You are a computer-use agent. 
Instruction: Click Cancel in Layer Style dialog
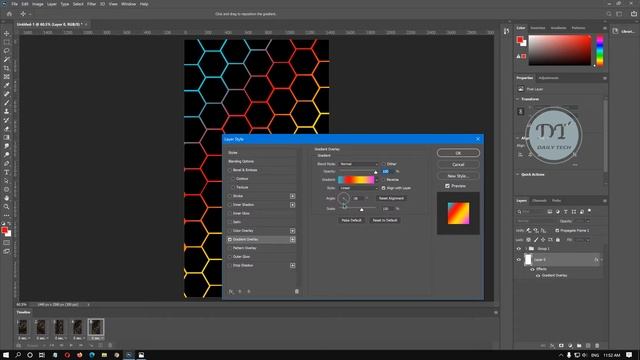pyautogui.click(x=458, y=164)
